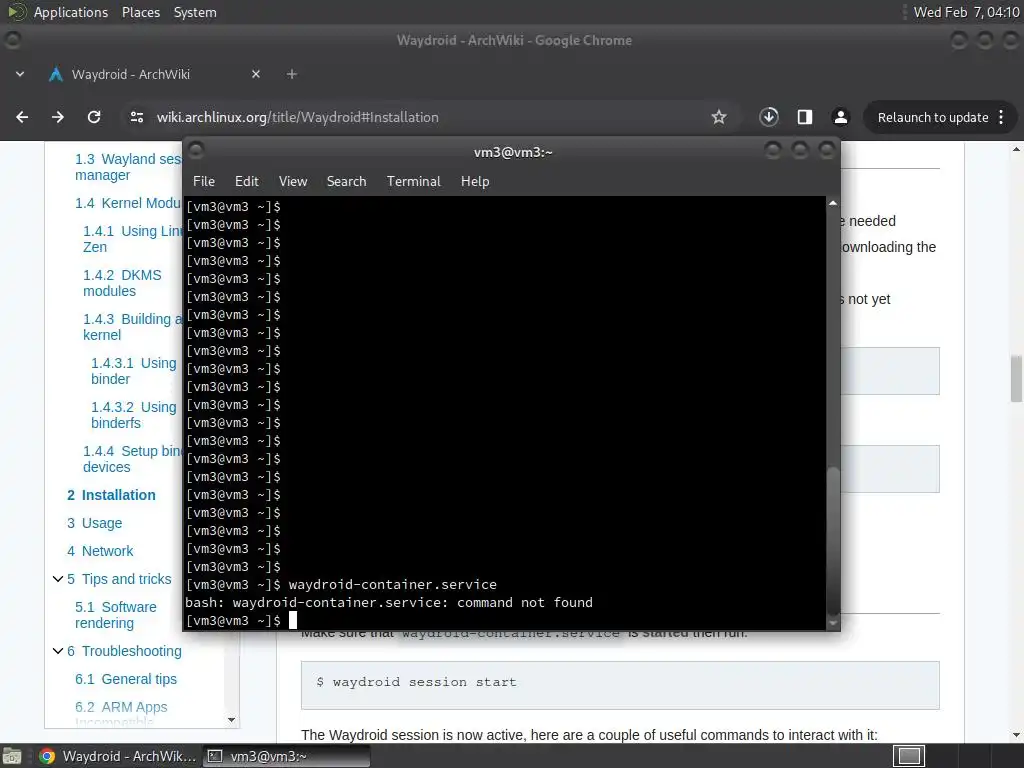The image size is (1024, 768).
Task: Click the terminal scrollbar up arrow
Action: [x=833, y=203]
